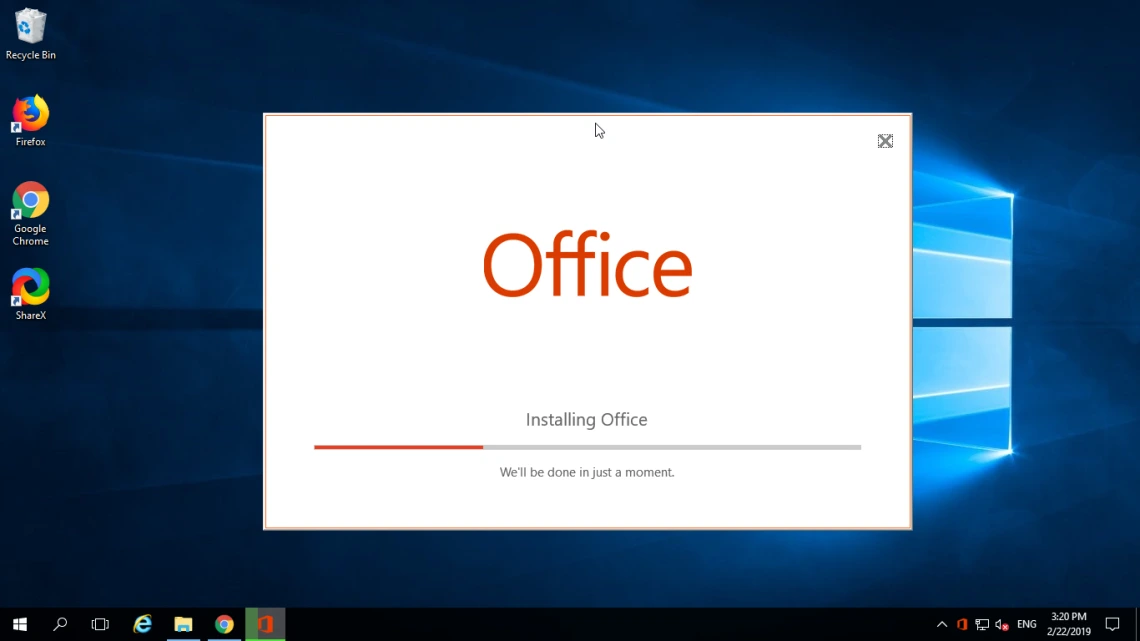Select the Google Chrome desktop shortcut

point(31,214)
